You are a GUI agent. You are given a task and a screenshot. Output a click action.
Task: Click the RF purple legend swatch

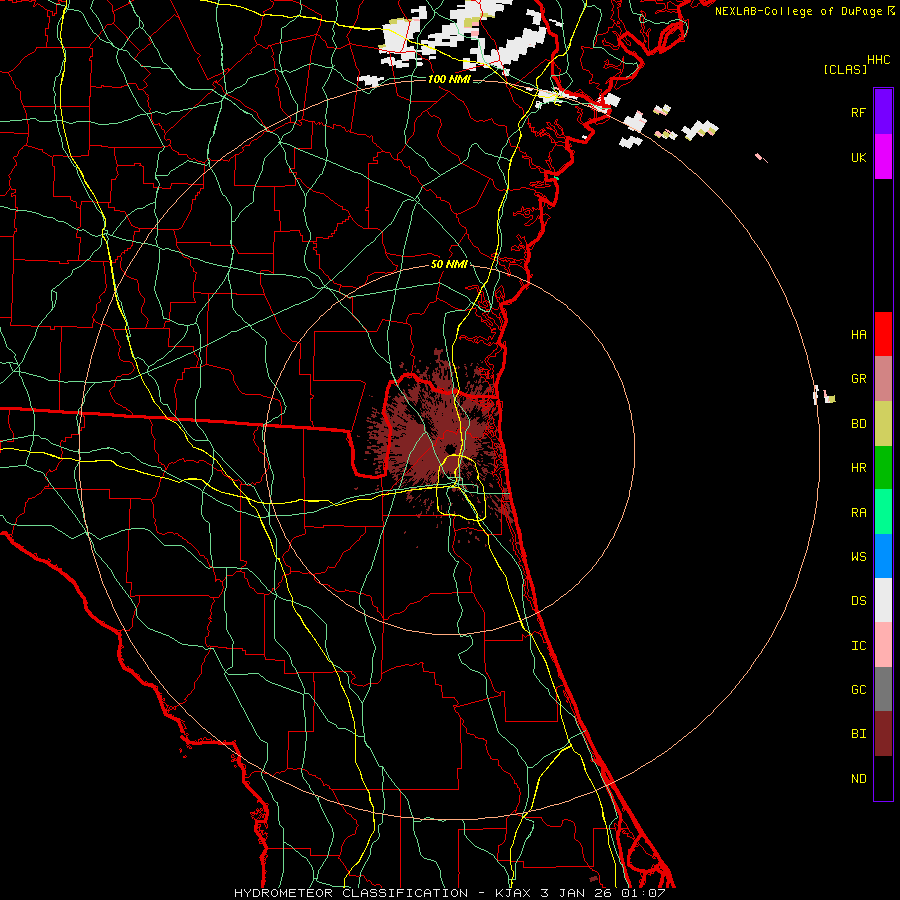pyautogui.click(x=883, y=112)
